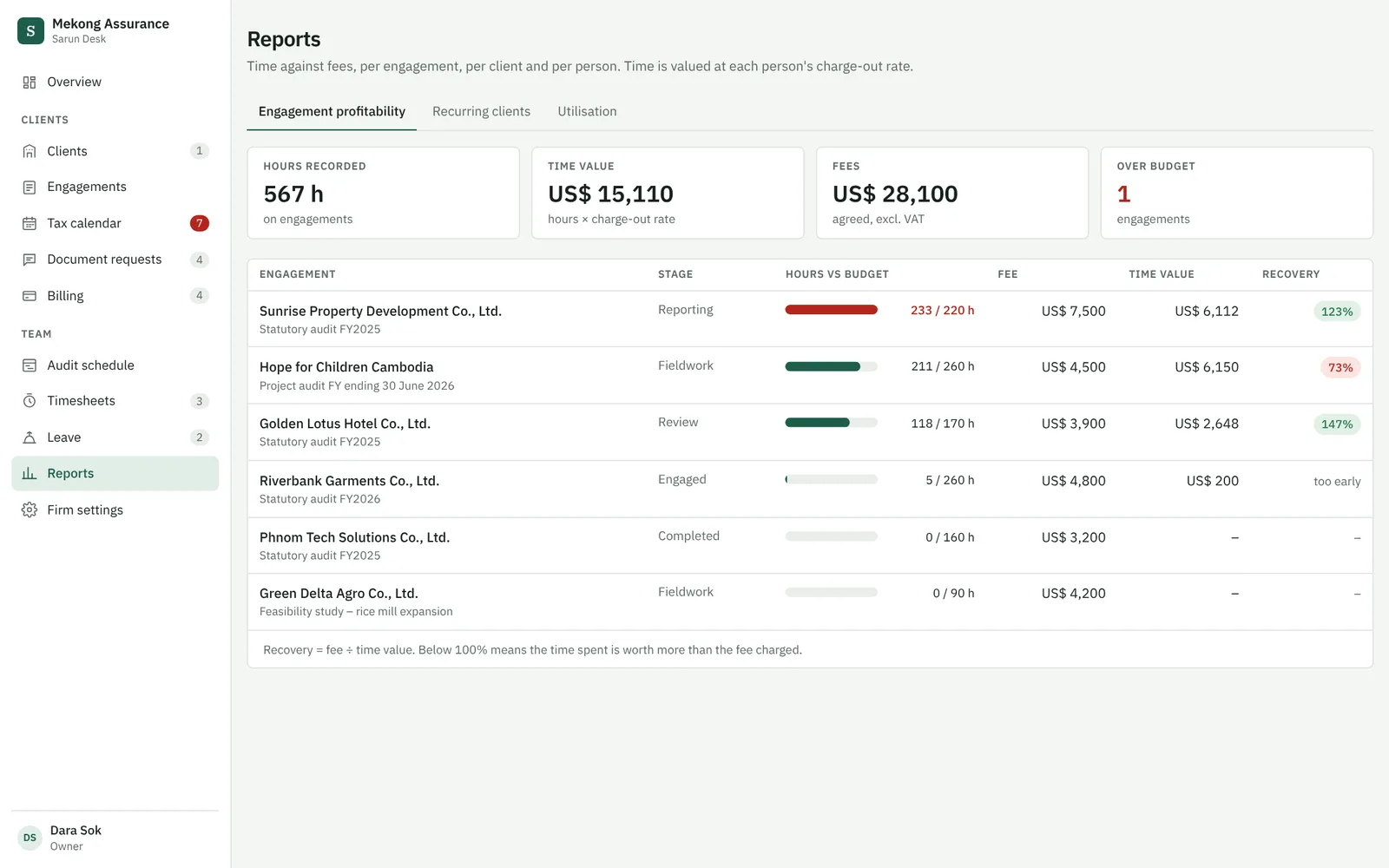Open Golden Lotus Hotel Co., Ltd. engagement

[x=810, y=432]
